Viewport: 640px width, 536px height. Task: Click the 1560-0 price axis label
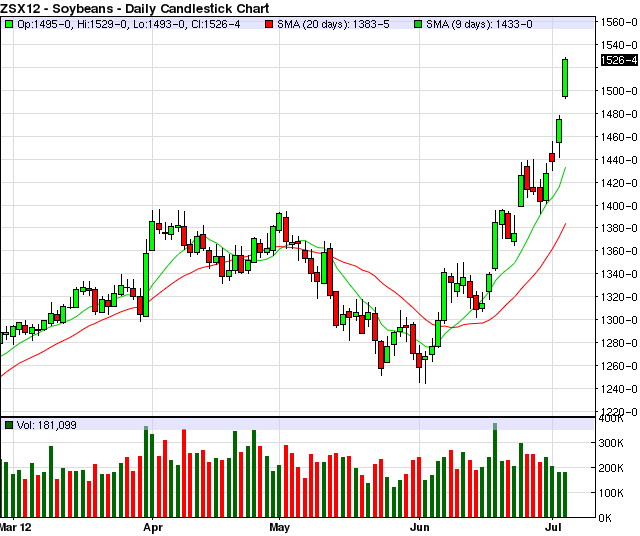pos(619,22)
